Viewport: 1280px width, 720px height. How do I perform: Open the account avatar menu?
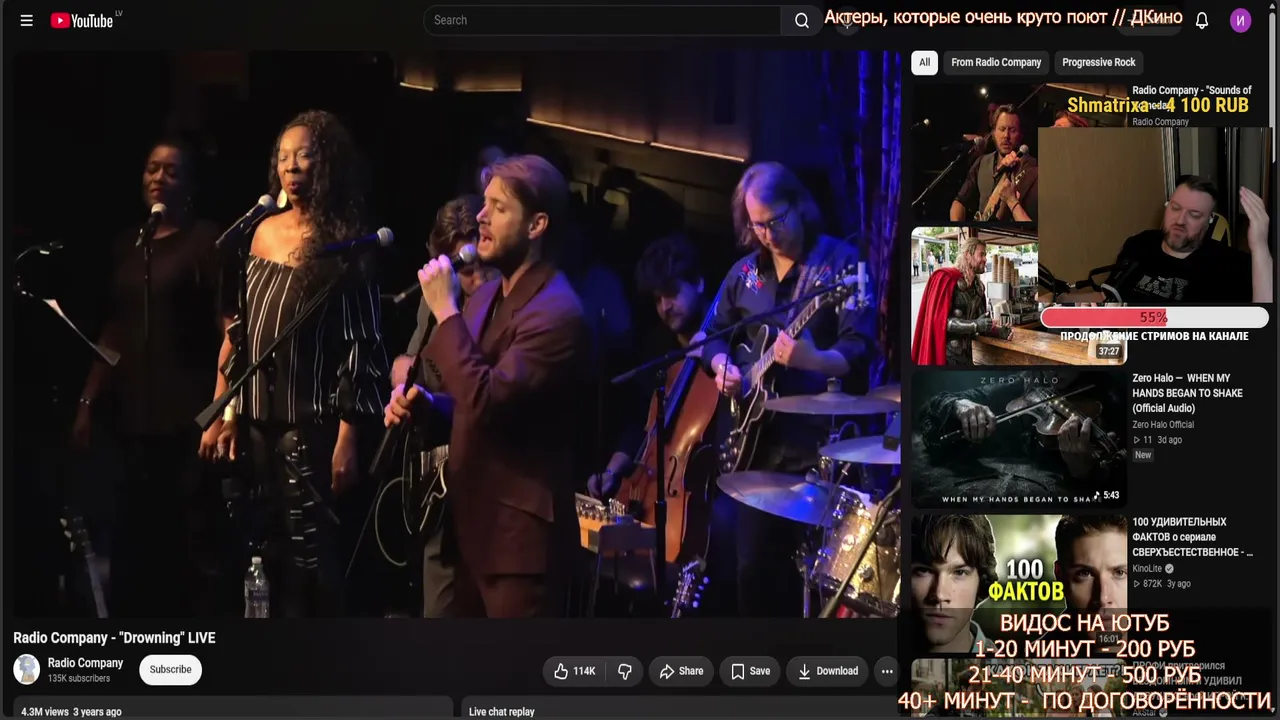(x=1241, y=20)
